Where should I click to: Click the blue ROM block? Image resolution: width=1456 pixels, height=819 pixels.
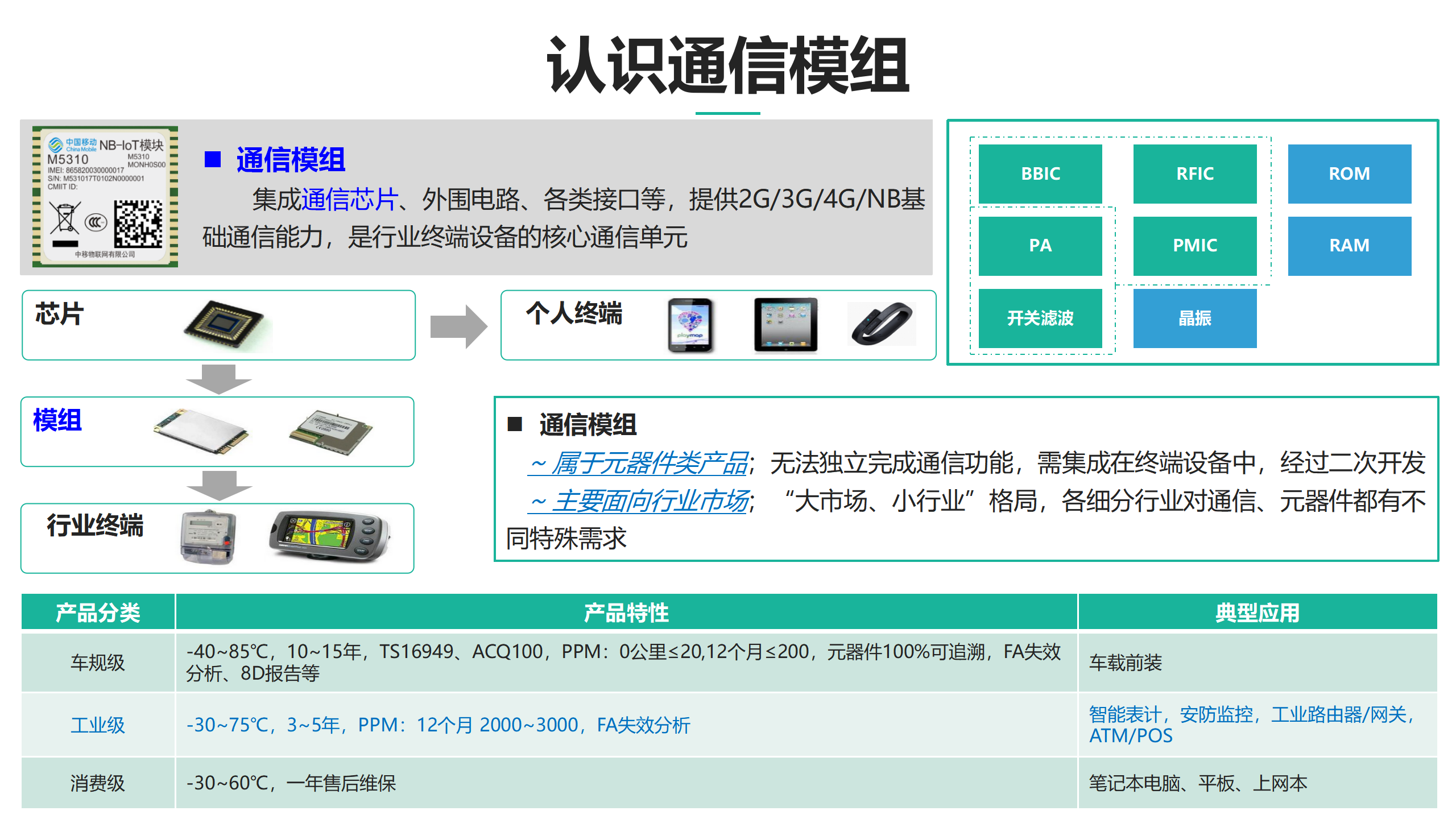tap(1349, 173)
